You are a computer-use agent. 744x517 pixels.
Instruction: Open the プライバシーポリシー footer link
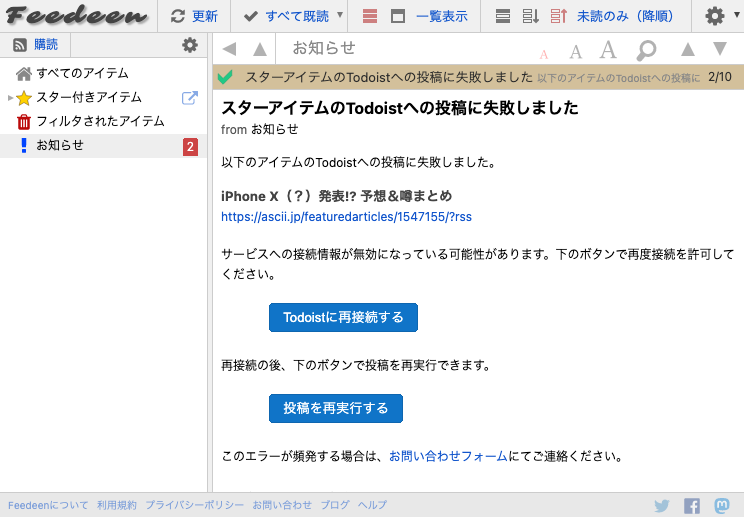pyautogui.click(x=195, y=505)
